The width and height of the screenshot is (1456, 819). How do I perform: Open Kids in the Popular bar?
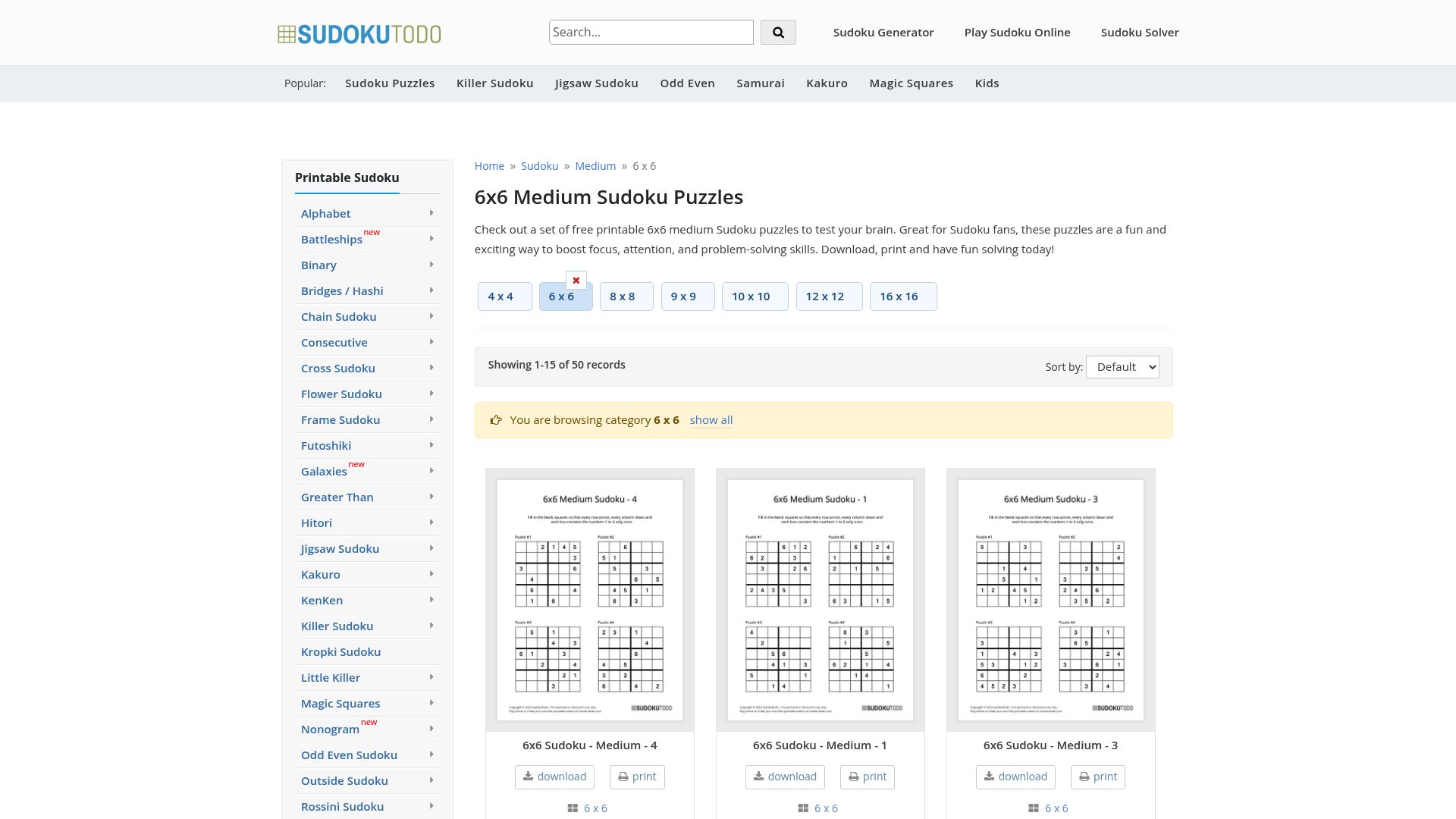(x=987, y=83)
